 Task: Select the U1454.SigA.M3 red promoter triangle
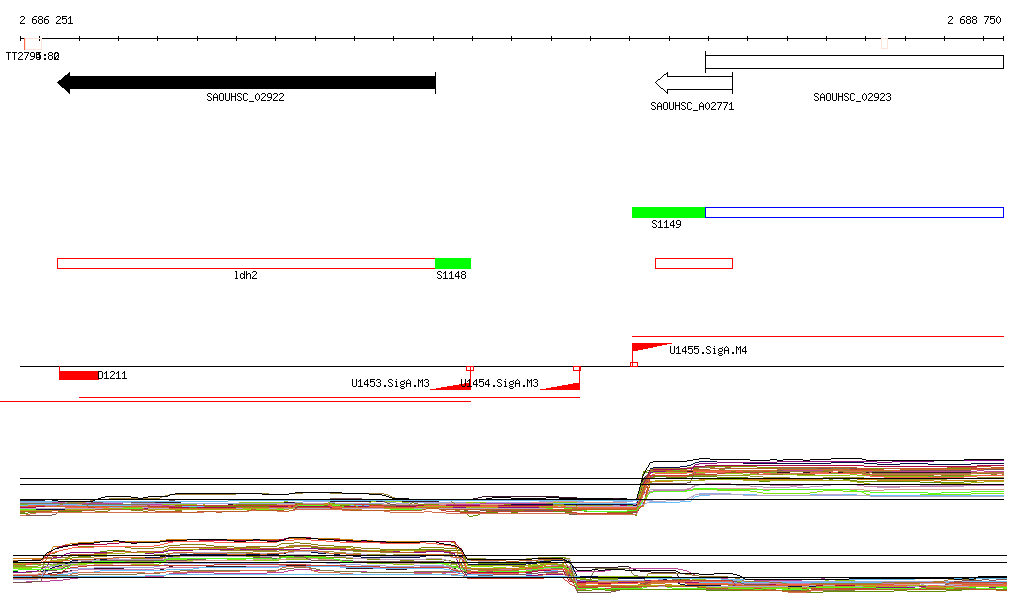561,386
